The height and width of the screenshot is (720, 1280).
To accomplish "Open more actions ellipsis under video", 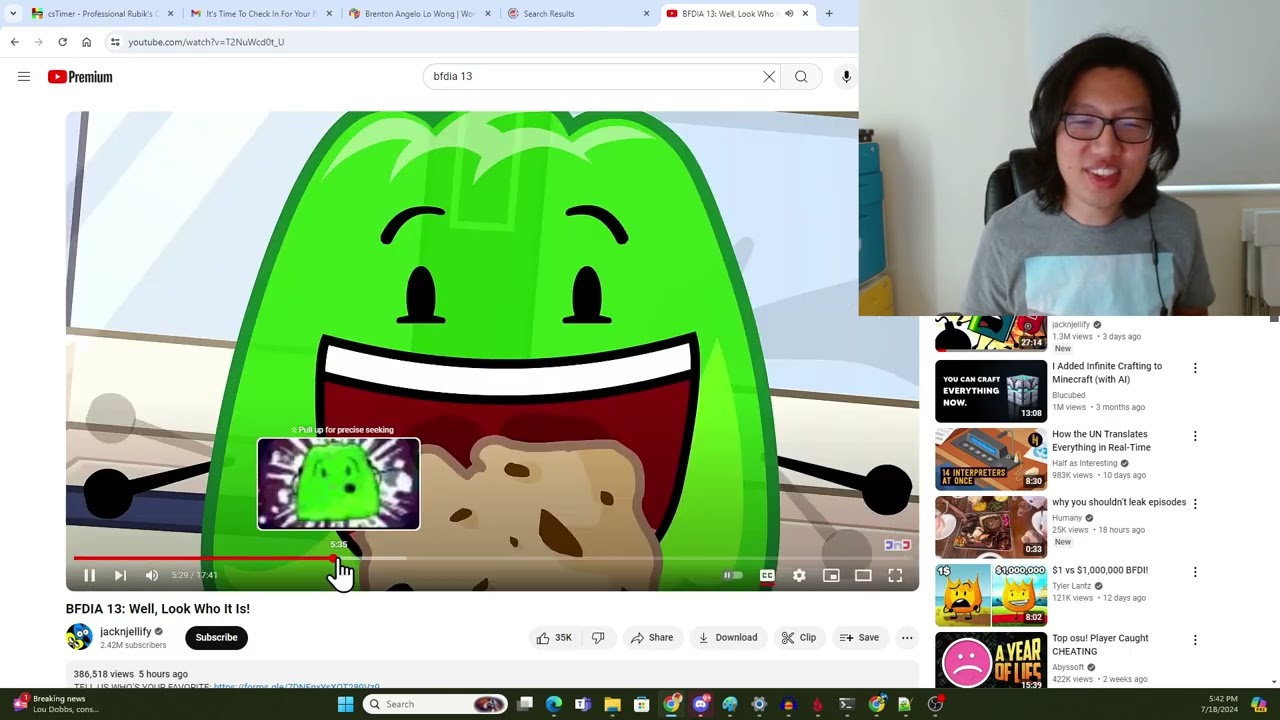I will [x=907, y=638].
